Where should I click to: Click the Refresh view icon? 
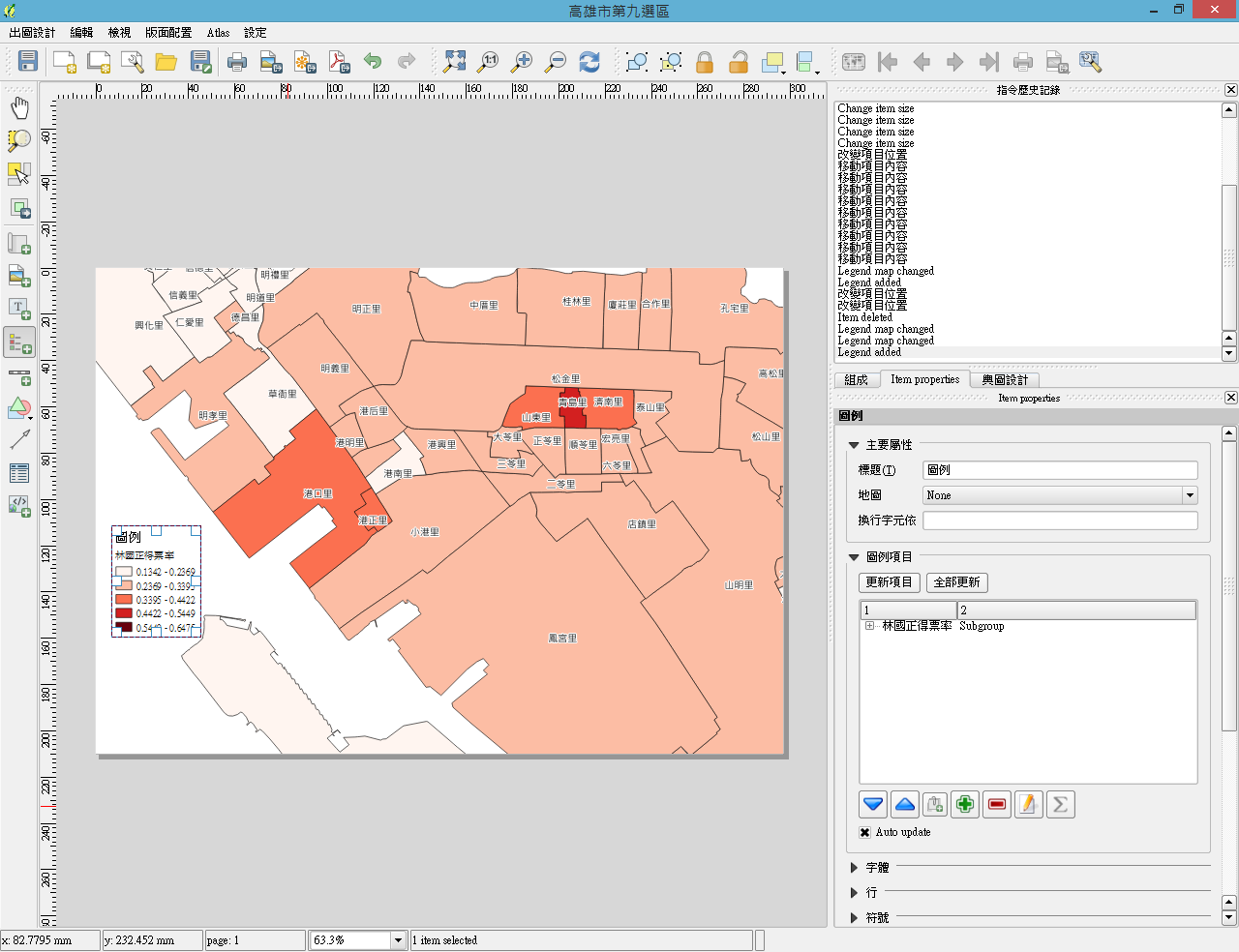point(589,63)
